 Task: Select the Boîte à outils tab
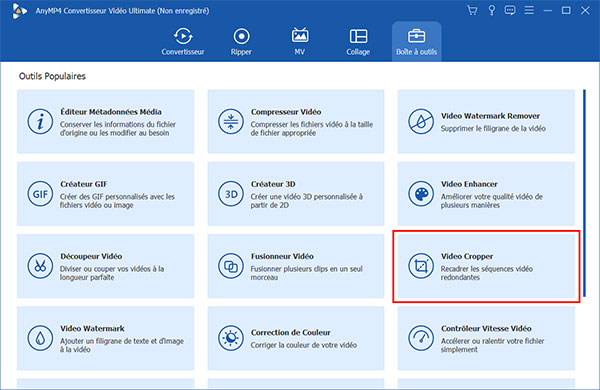(x=416, y=41)
